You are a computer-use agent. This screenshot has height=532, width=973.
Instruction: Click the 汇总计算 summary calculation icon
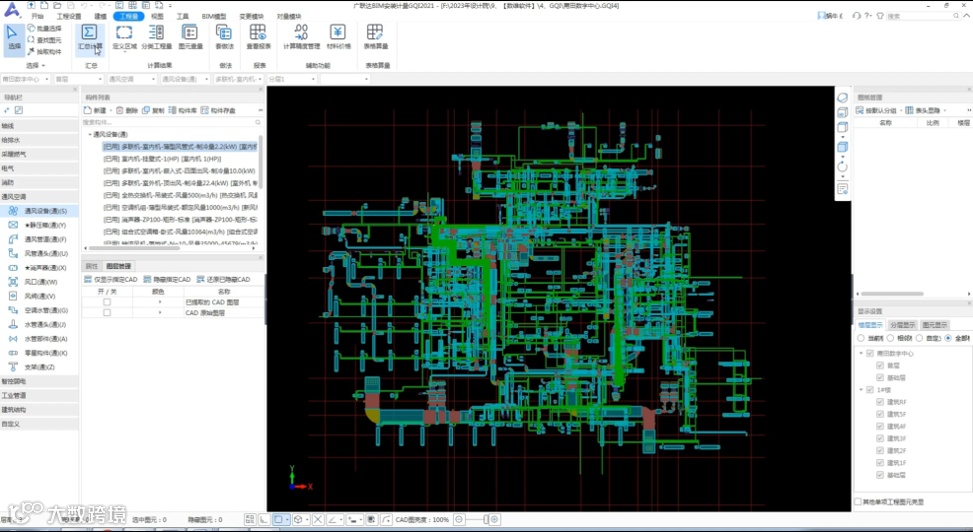coord(89,34)
